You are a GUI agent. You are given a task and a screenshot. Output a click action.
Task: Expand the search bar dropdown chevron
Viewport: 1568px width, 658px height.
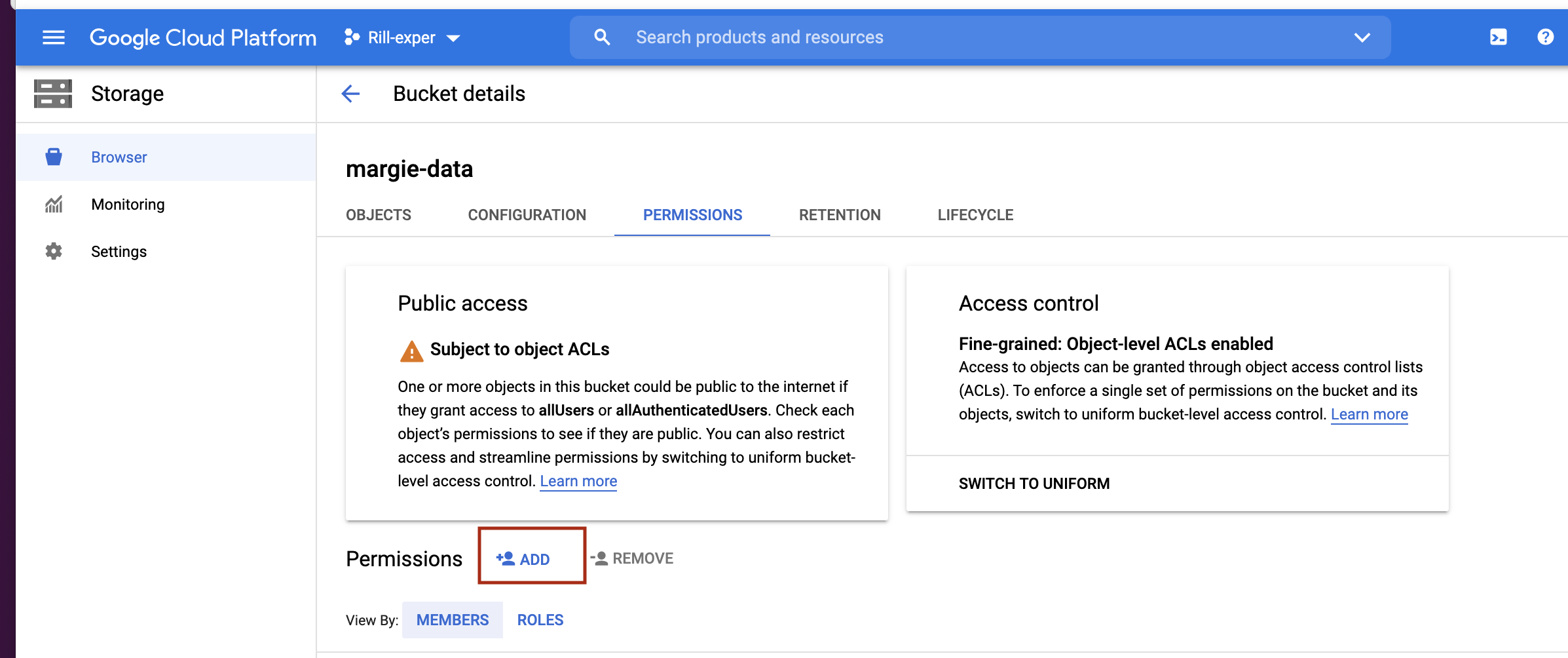1362,37
